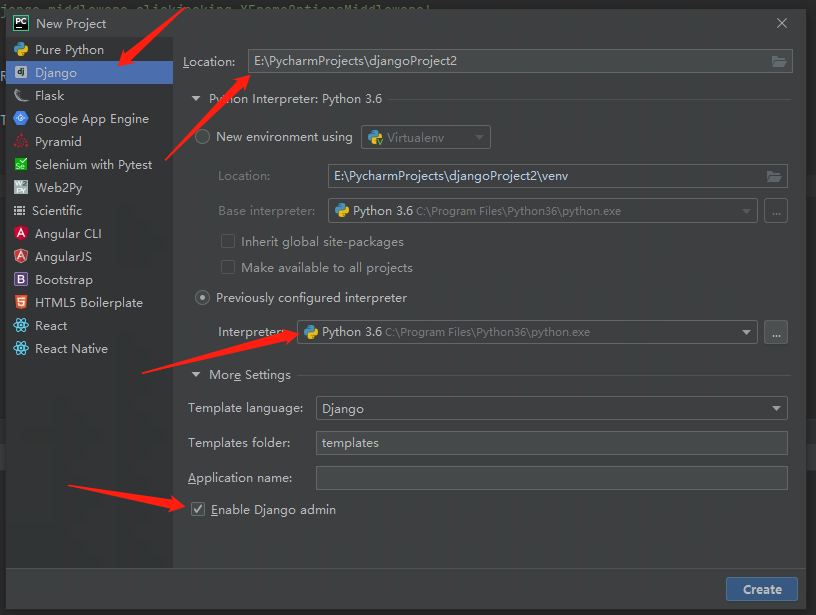Open Template language dropdown
Viewport: 816px width, 615px height.
(x=552, y=408)
